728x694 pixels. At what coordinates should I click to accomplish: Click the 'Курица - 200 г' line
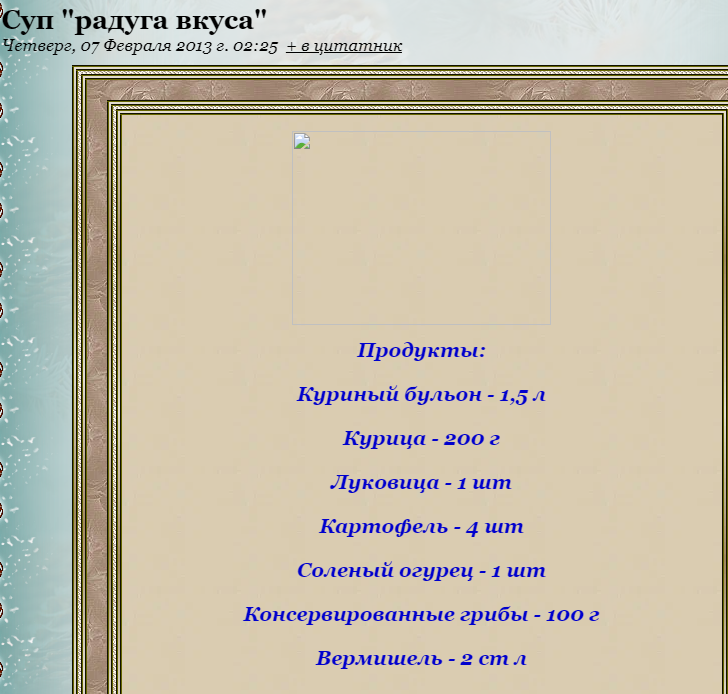[x=421, y=439]
